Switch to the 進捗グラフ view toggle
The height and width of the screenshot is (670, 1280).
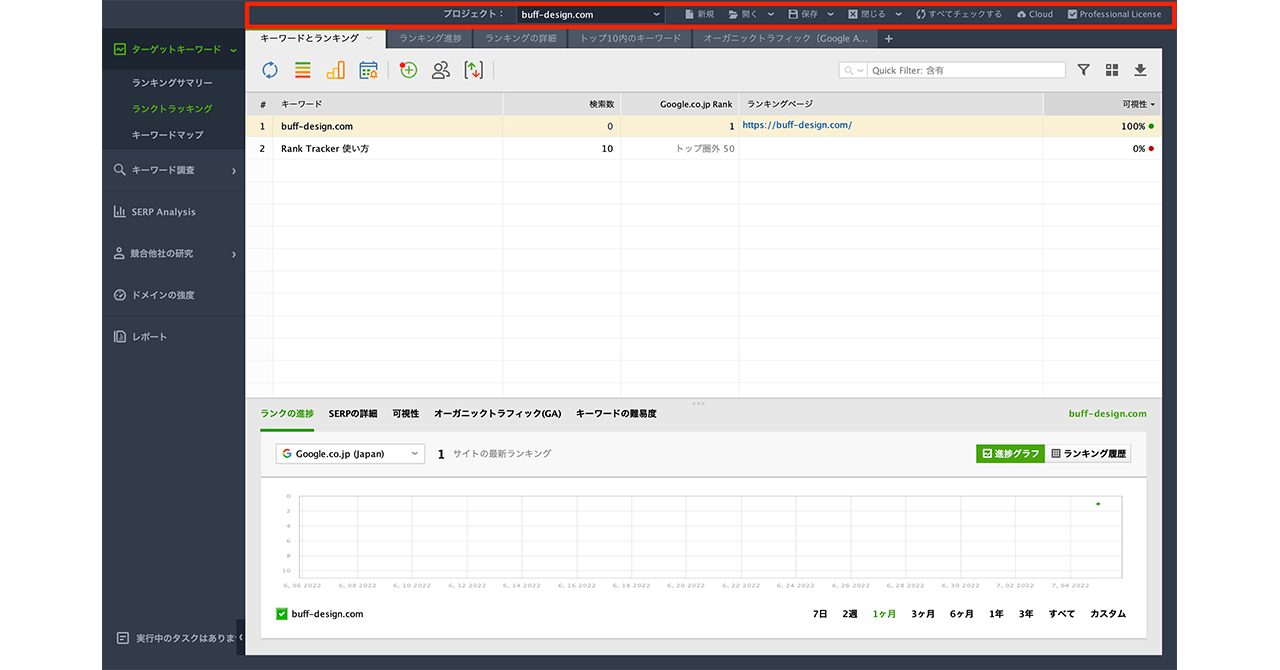click(1010, 454)
